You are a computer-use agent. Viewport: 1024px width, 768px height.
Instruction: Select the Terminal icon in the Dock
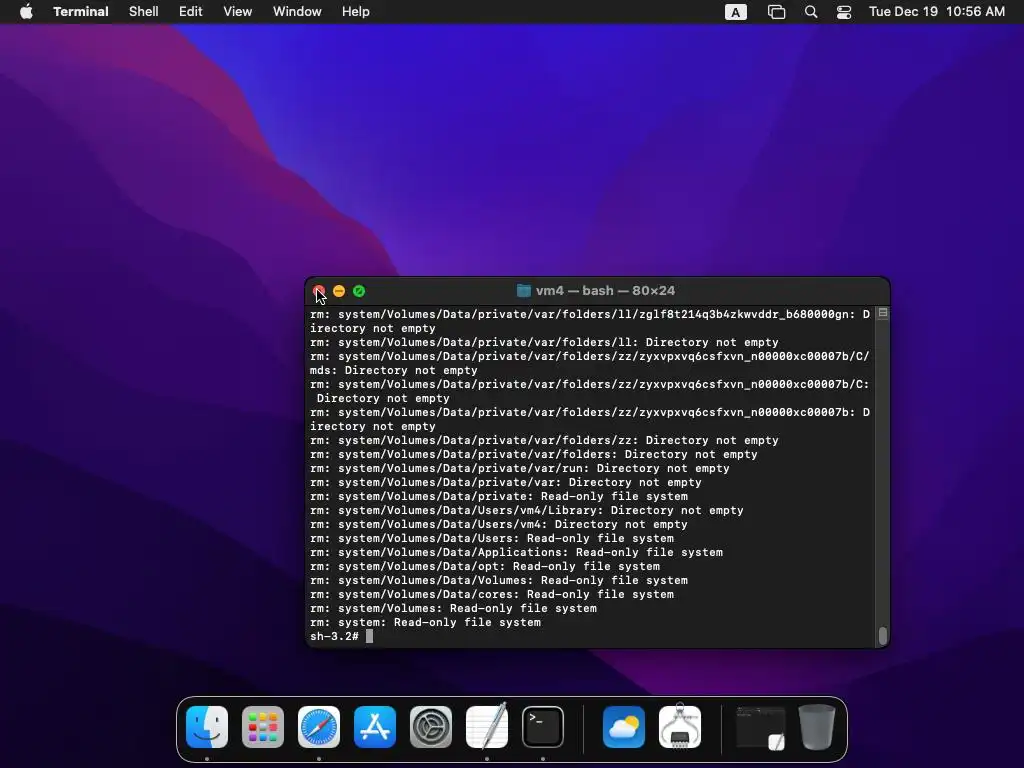point(543,727)
